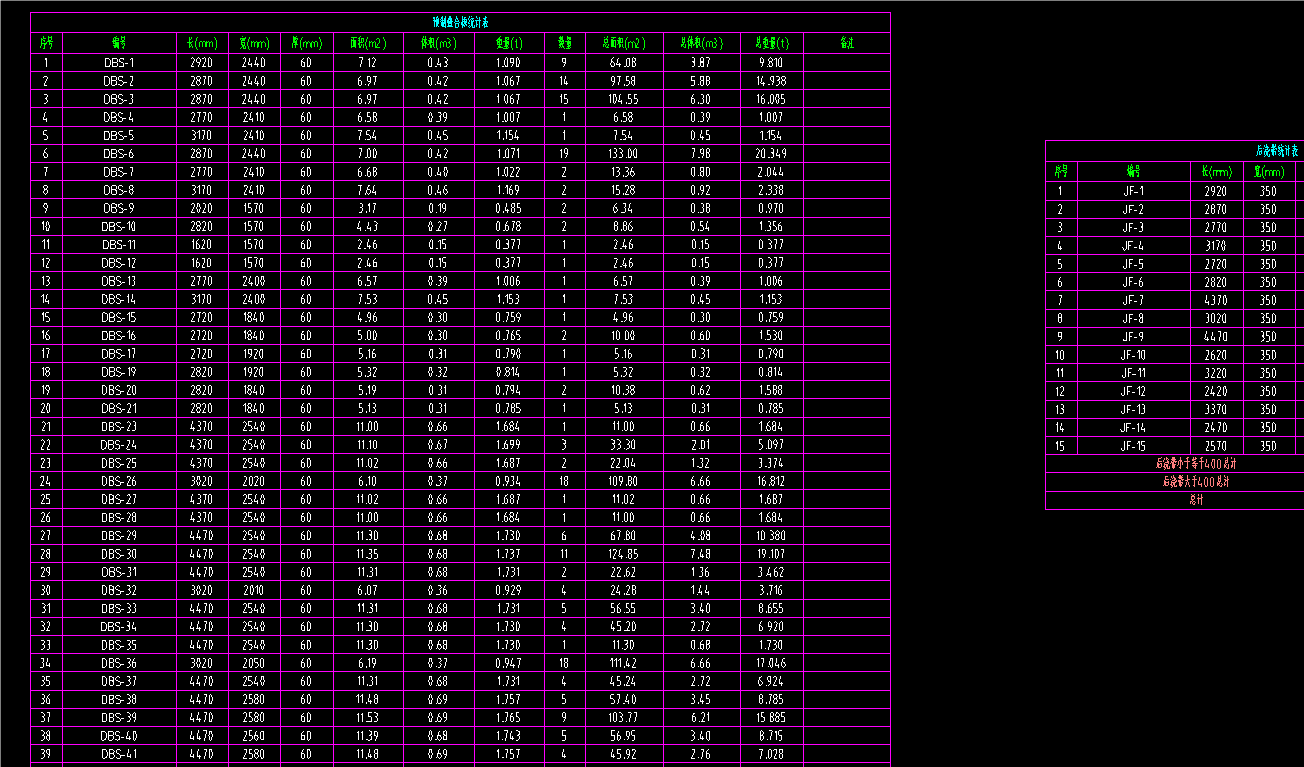Select the 体积(m3) column header
This screenshot has height=767, width=1304.
(x=438, y=43)
